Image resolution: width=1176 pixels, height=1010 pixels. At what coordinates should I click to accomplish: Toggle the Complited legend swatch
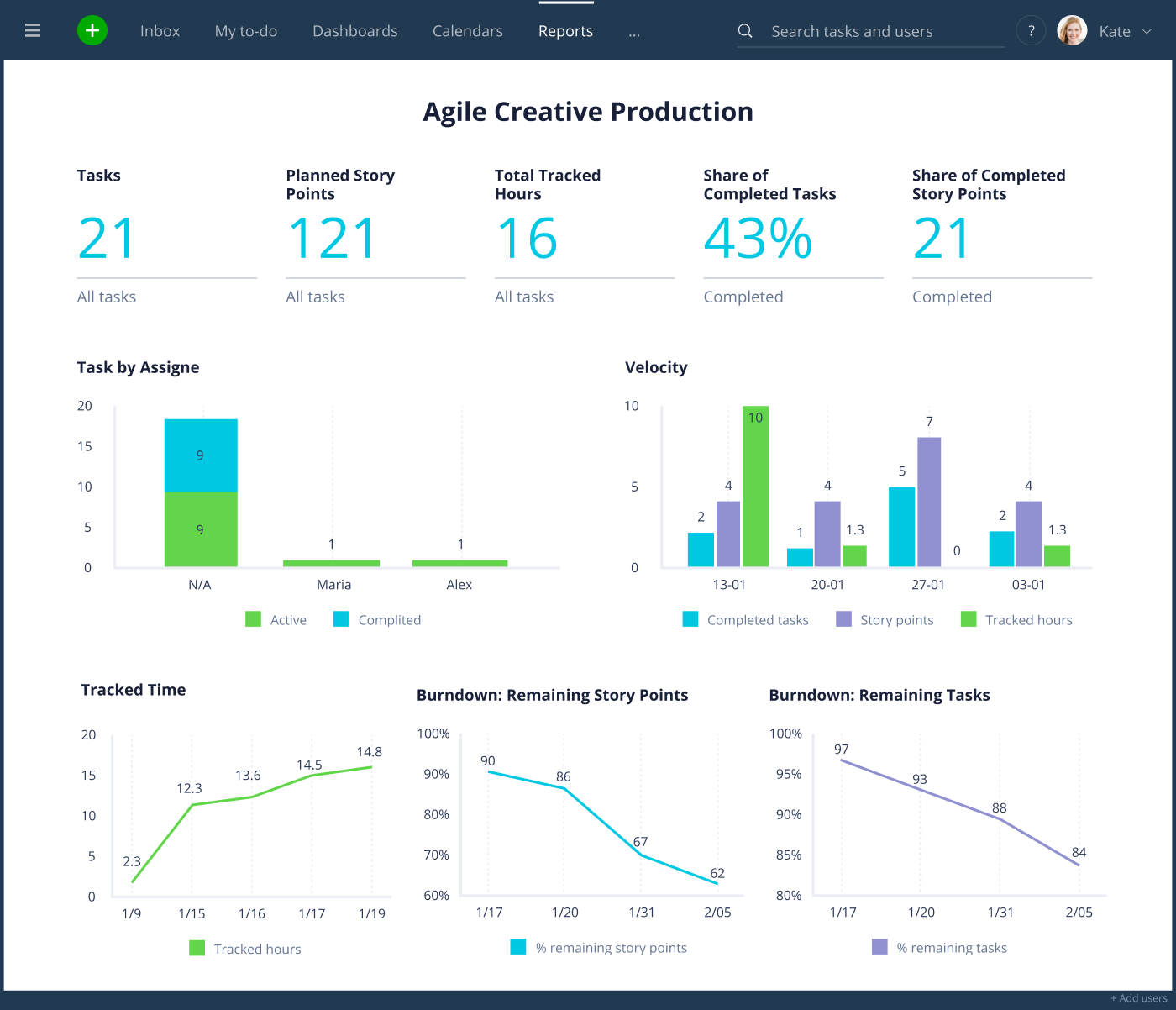click(341, 619)
